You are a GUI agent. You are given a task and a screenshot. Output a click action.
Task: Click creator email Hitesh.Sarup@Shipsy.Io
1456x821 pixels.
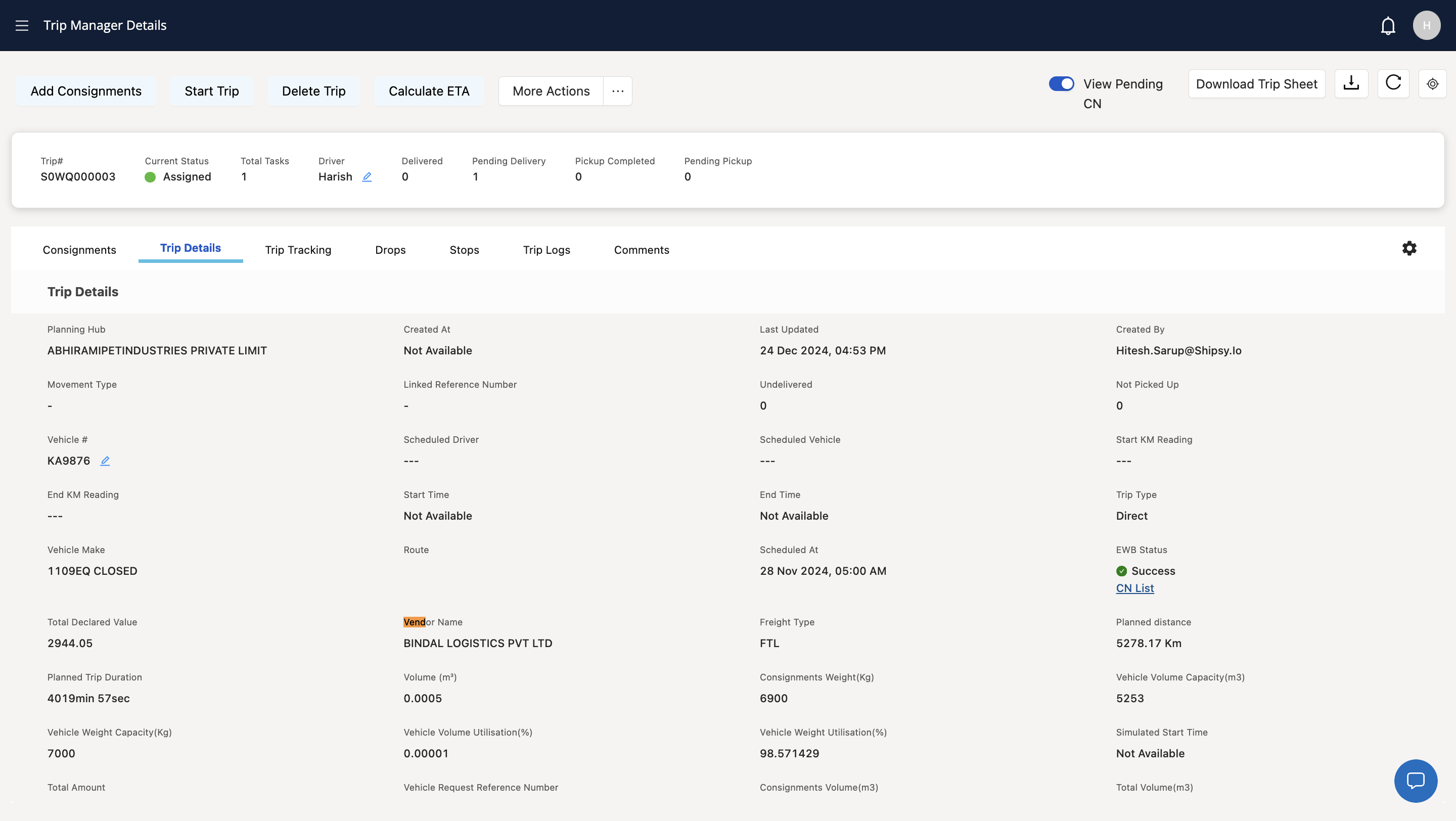[1178, 351]
